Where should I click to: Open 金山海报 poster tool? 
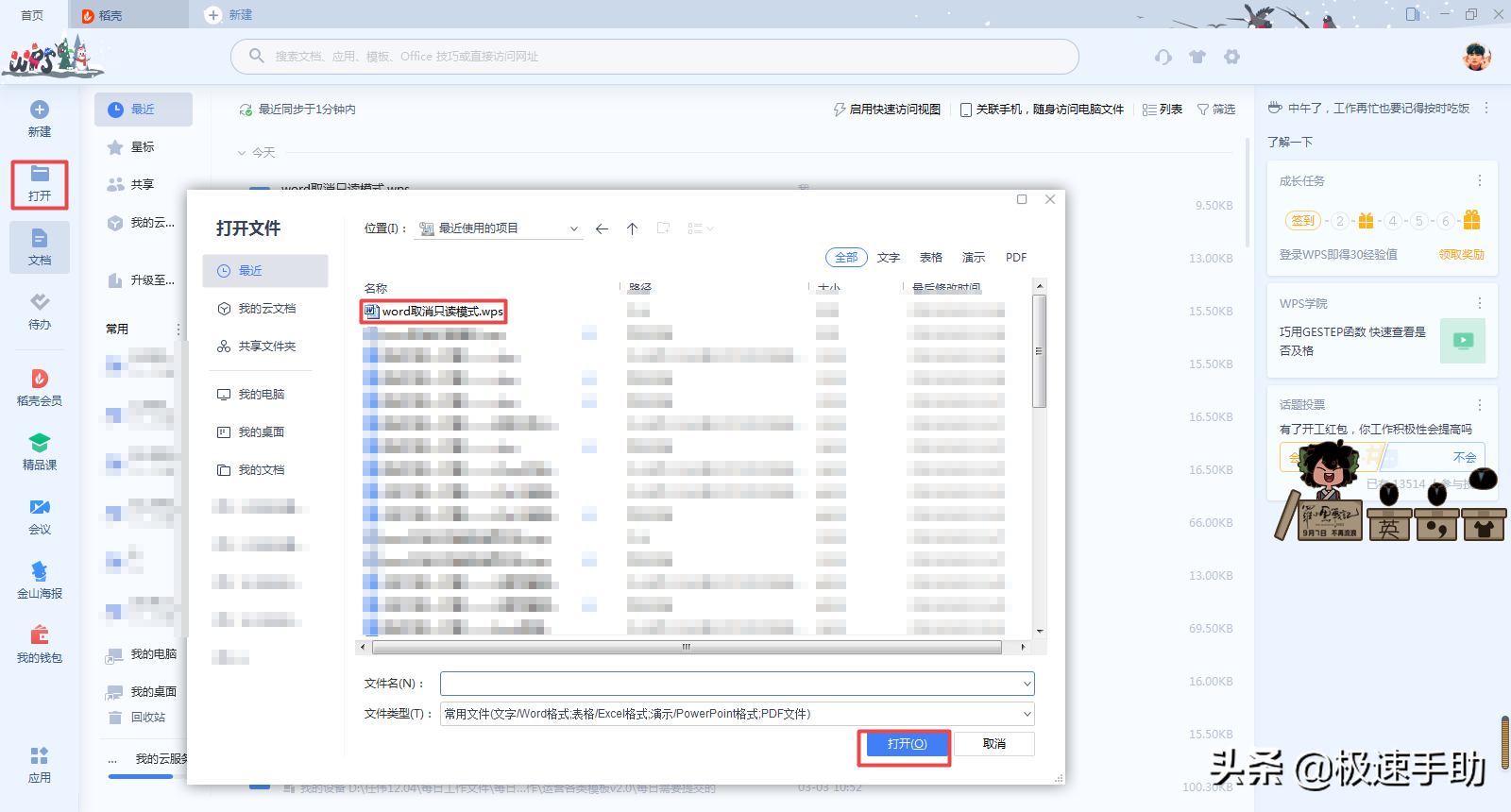(x=40, y=571)
